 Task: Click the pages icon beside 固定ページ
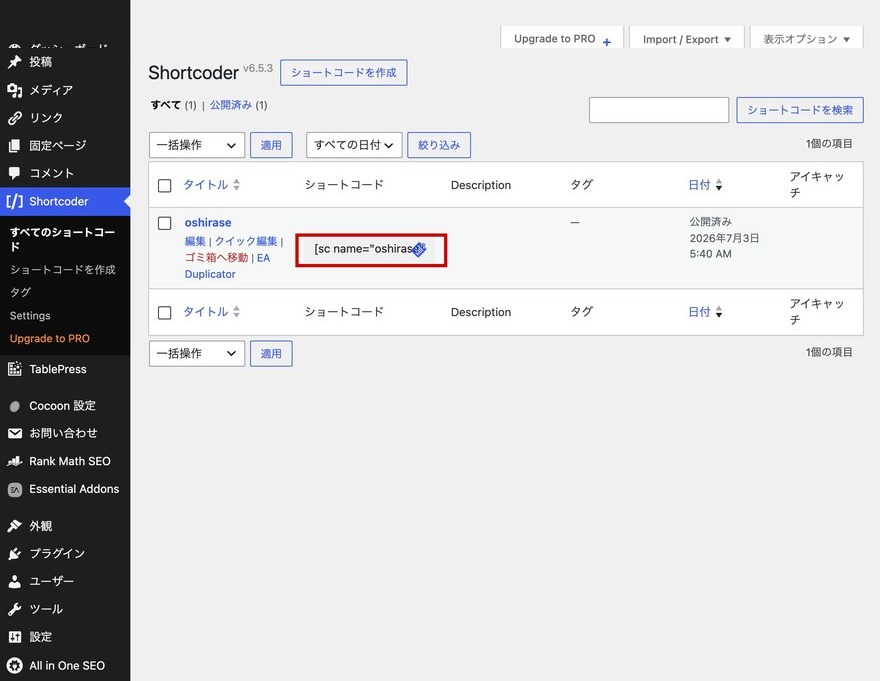click(x=15, y=146)
